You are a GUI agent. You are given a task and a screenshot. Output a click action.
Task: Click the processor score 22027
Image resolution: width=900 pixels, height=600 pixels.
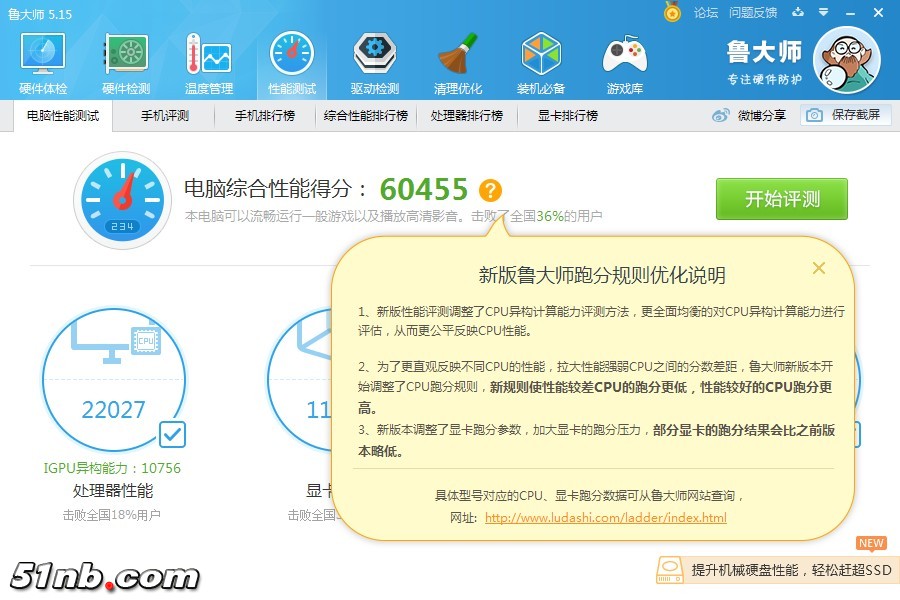[114, 409]
